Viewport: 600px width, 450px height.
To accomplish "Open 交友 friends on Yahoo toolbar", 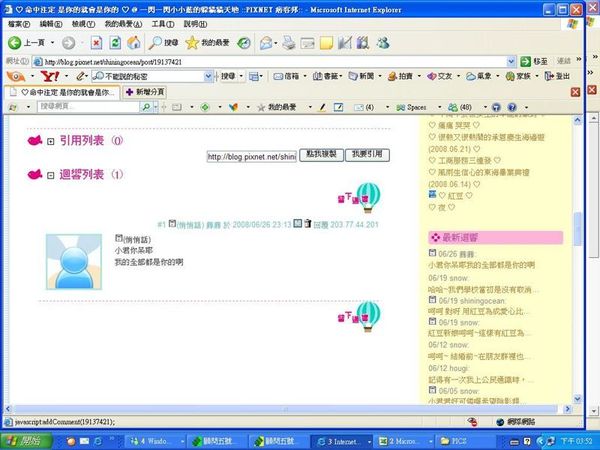I will 439,76.
